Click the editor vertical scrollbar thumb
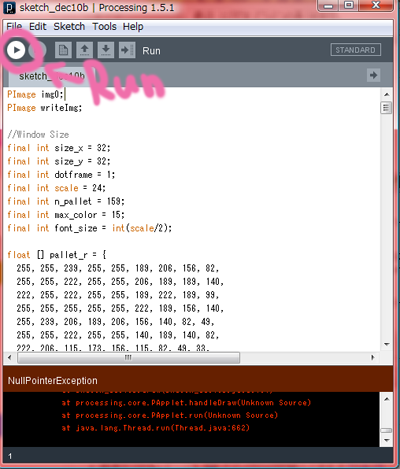Screen dimensions: 400x469 (386, 108)
